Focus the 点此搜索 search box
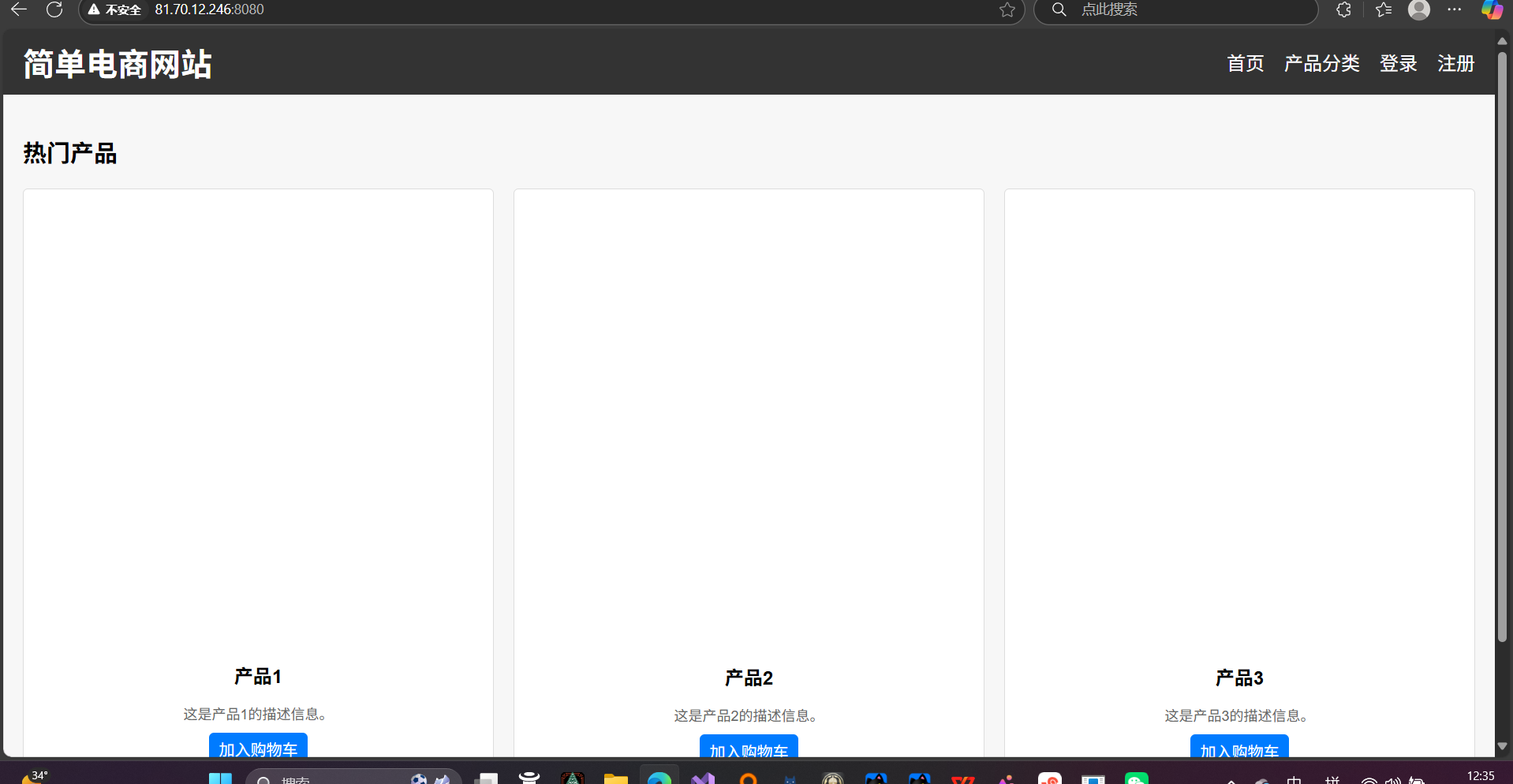Screen dimensions: 1513x784 (x=1176, y=9)
